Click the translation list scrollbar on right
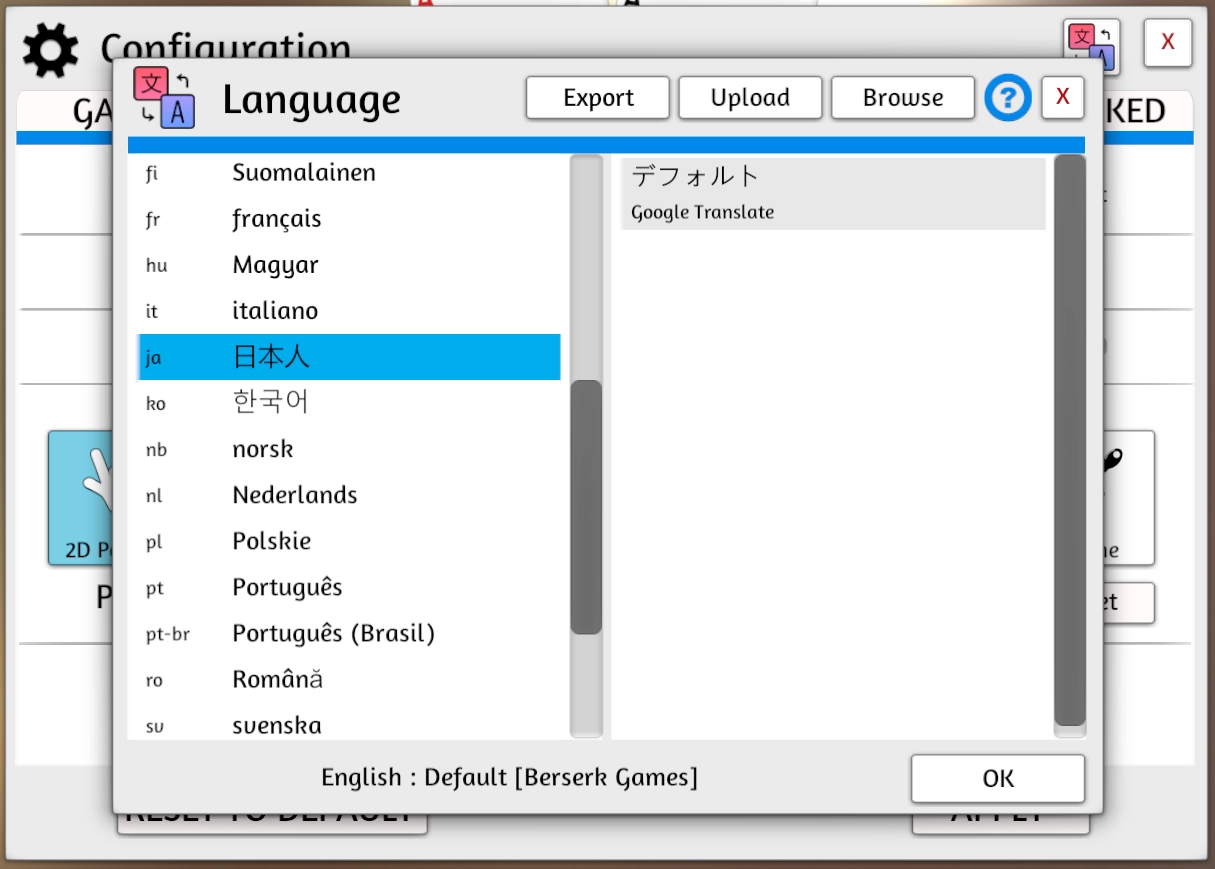This screenshot has height=869, width=1215. [x=1070, y=440]
